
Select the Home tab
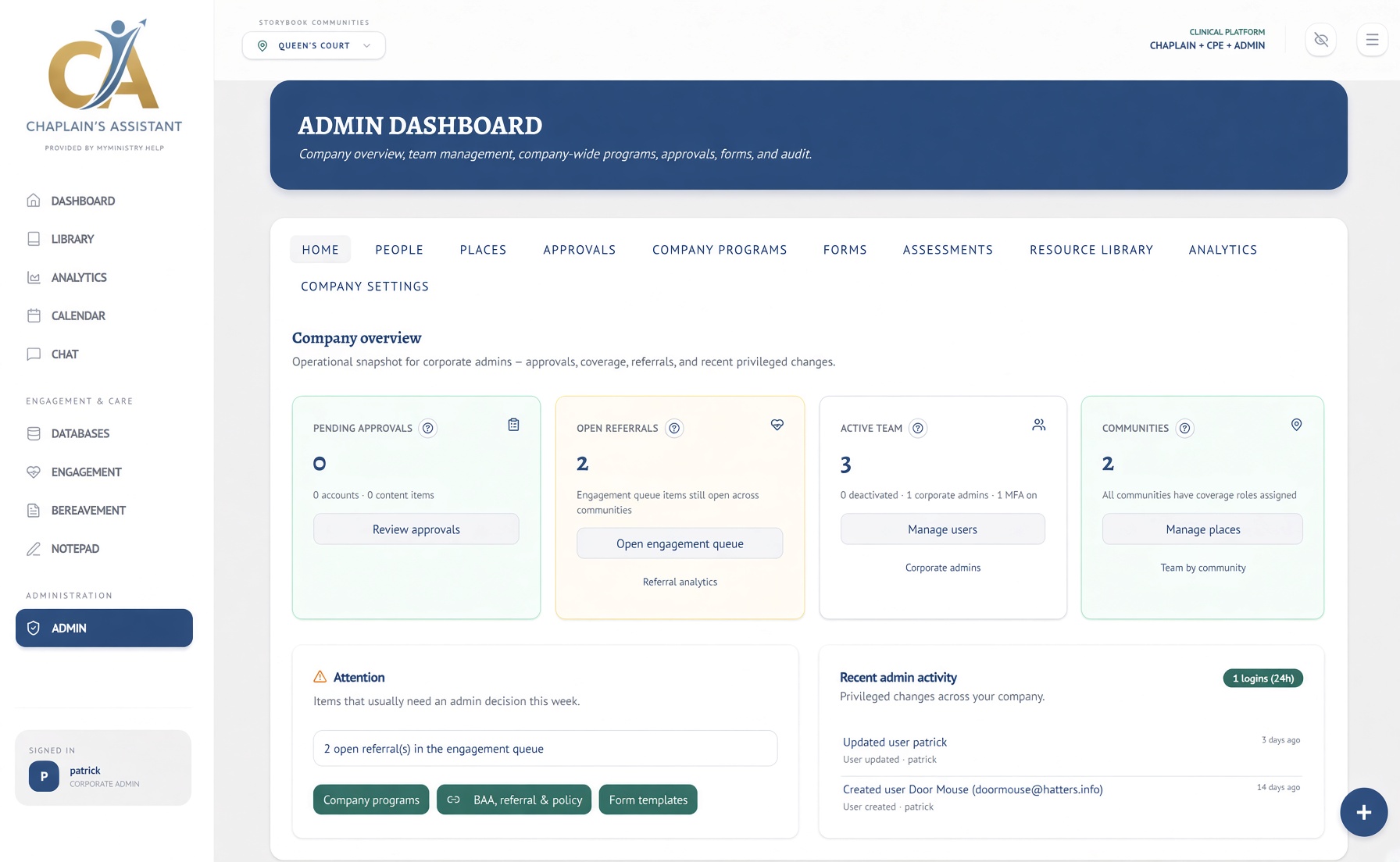click(320, 250)
